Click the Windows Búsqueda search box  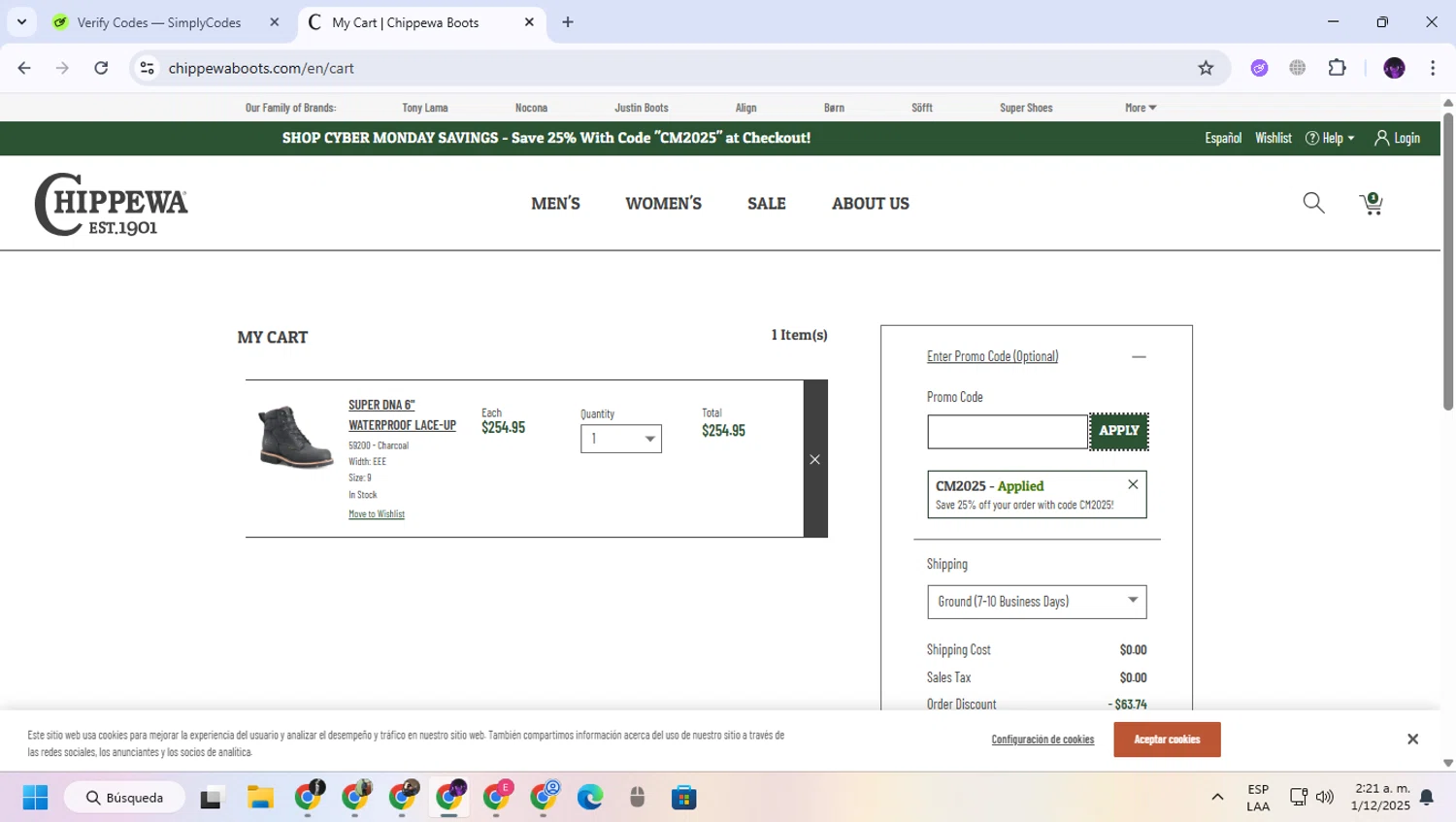(x=125, y=798)
